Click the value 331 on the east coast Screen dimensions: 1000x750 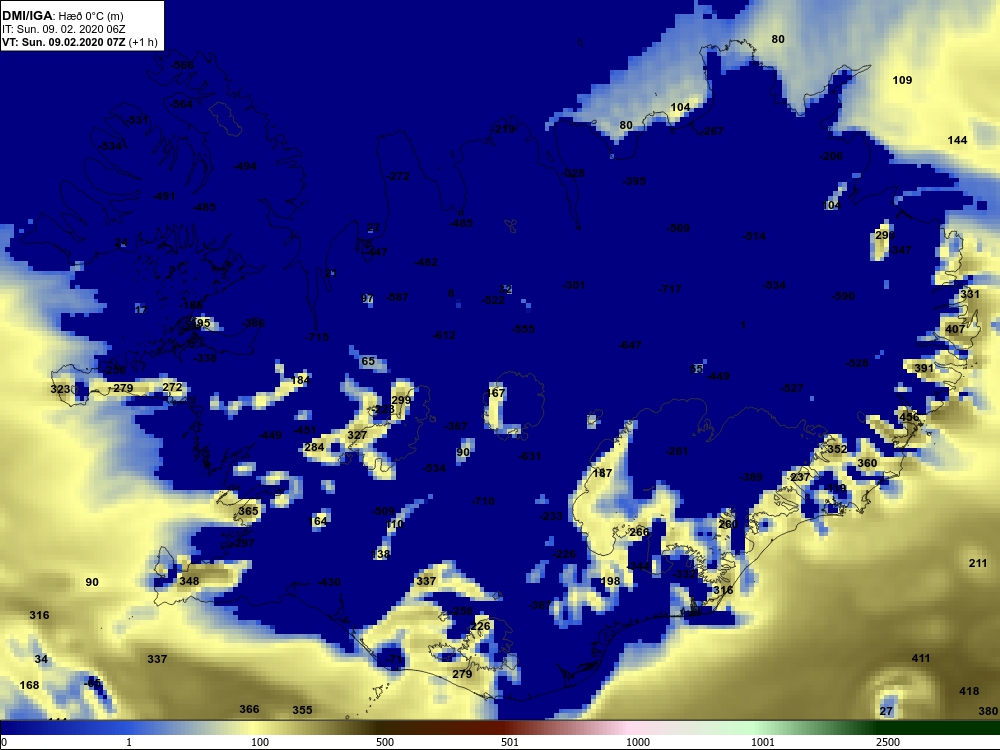point(969,294)
